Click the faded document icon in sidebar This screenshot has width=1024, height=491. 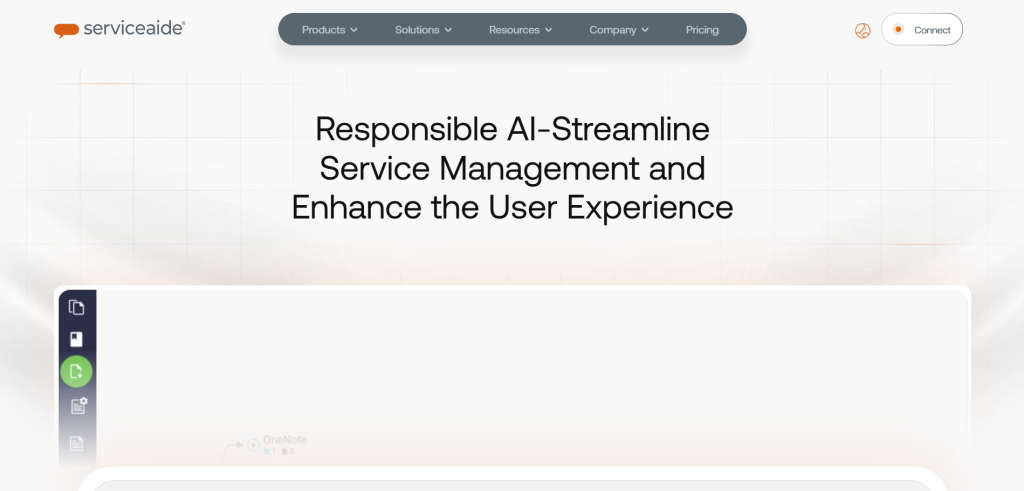tap(77, 442)
